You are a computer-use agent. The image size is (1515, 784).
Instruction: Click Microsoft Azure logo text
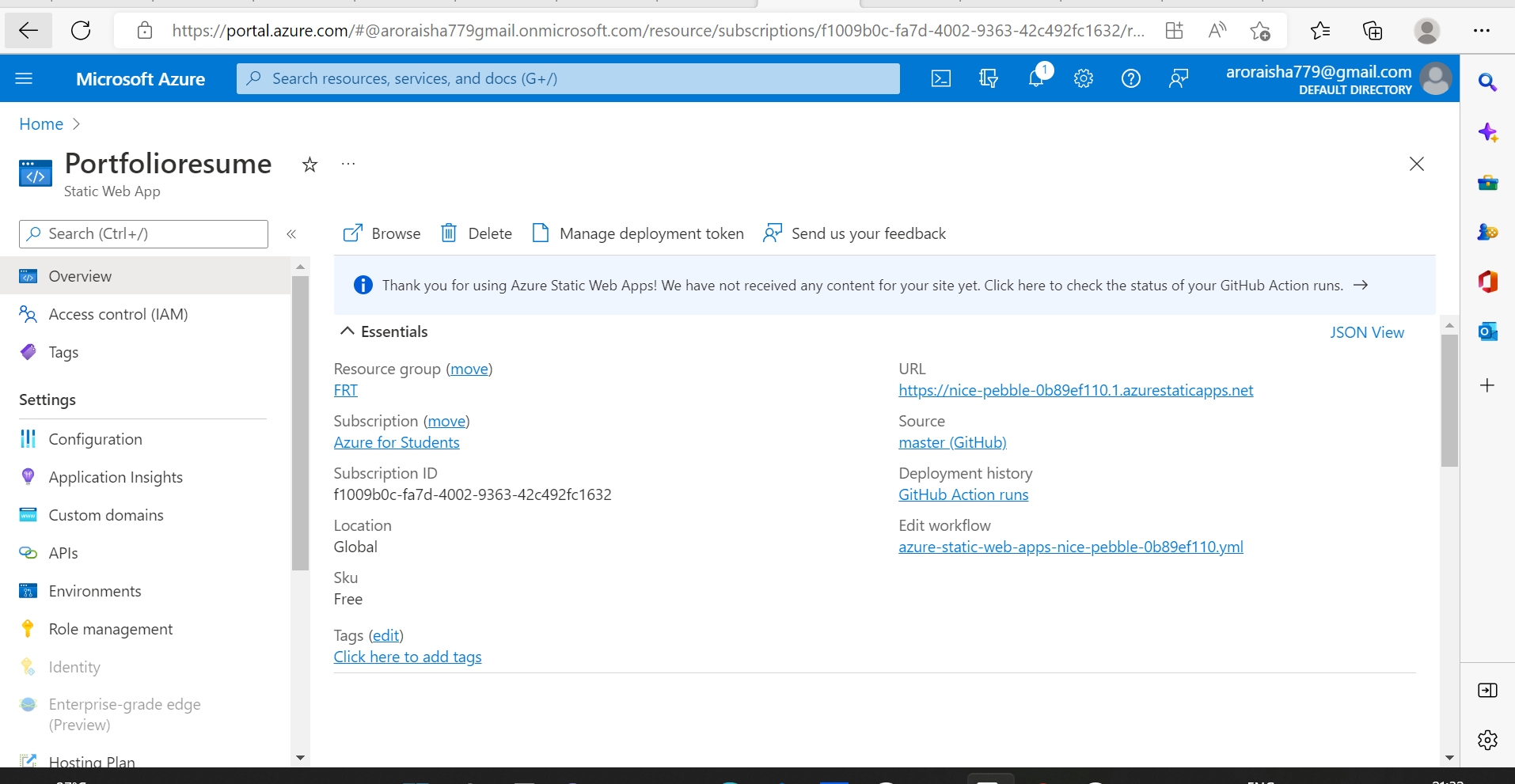pyautogui.click(x=140, y=79)
